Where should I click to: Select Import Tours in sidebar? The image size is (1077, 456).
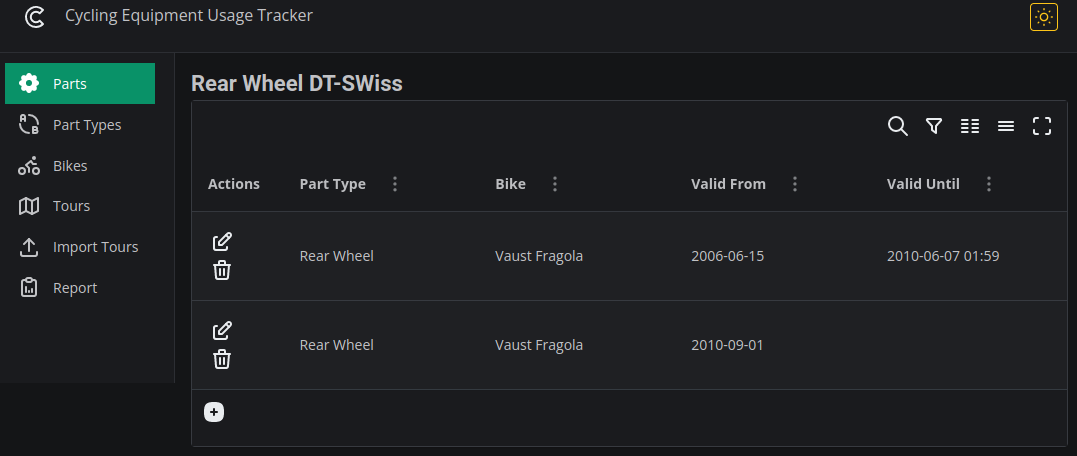pos(80,247)
